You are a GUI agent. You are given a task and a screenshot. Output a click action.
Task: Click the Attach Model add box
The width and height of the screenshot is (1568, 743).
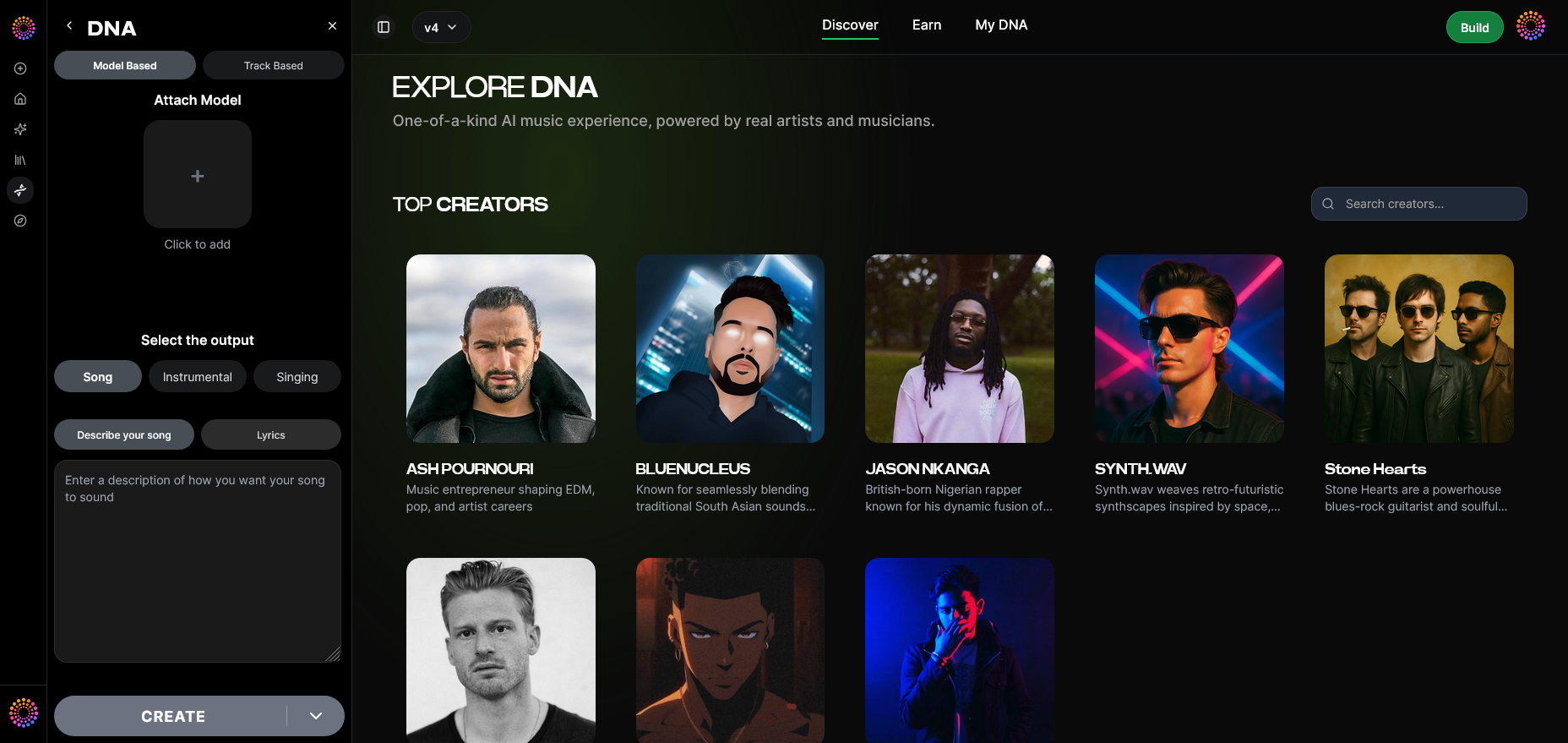point(198,174)
